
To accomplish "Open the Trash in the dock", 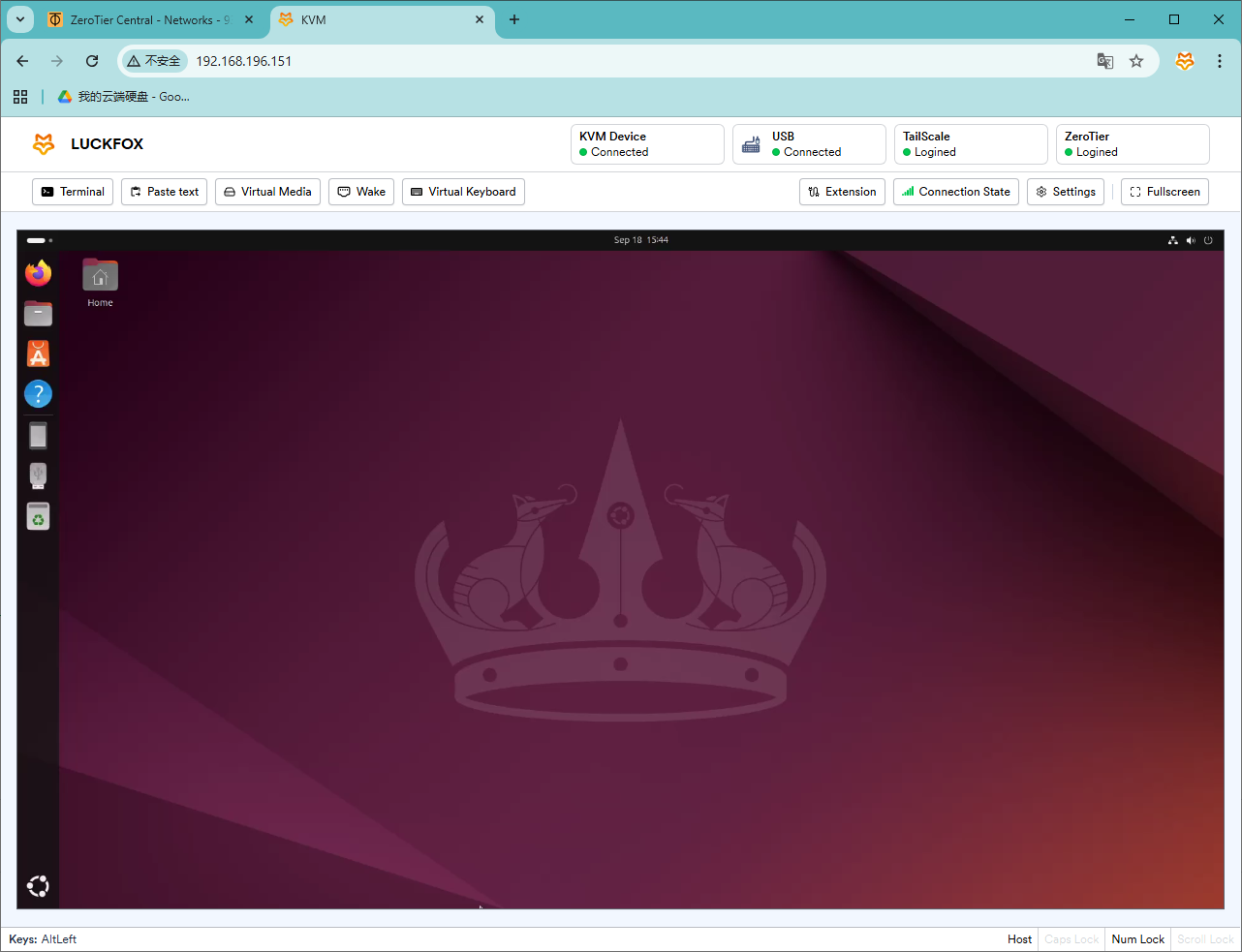I will (x=38, y=517).
